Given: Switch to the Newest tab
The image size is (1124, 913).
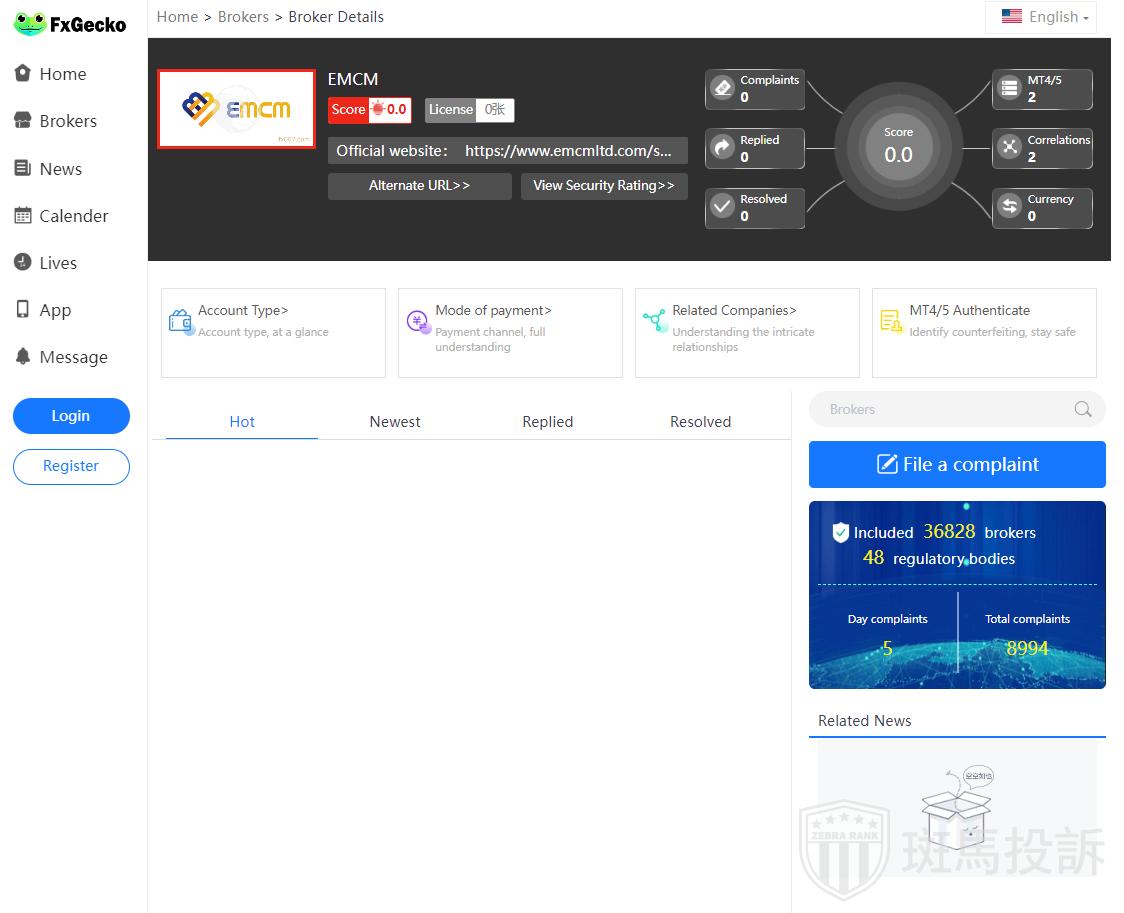Looking at the screenshot, I should click(x=395, y=422).
